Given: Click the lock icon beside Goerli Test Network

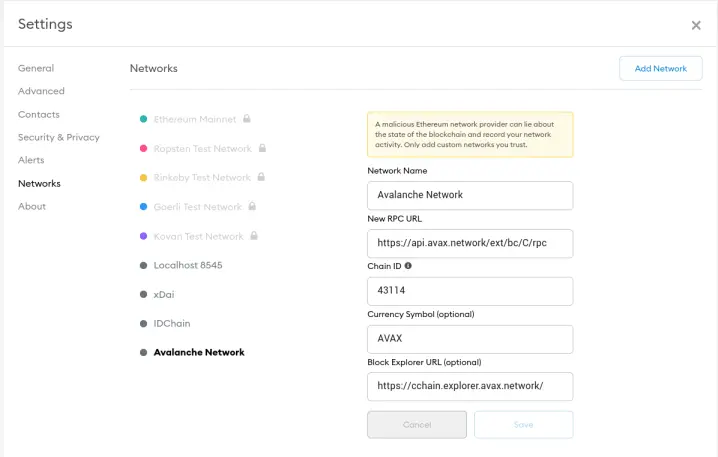Looking at the screenshot, I should coord(252,206).
